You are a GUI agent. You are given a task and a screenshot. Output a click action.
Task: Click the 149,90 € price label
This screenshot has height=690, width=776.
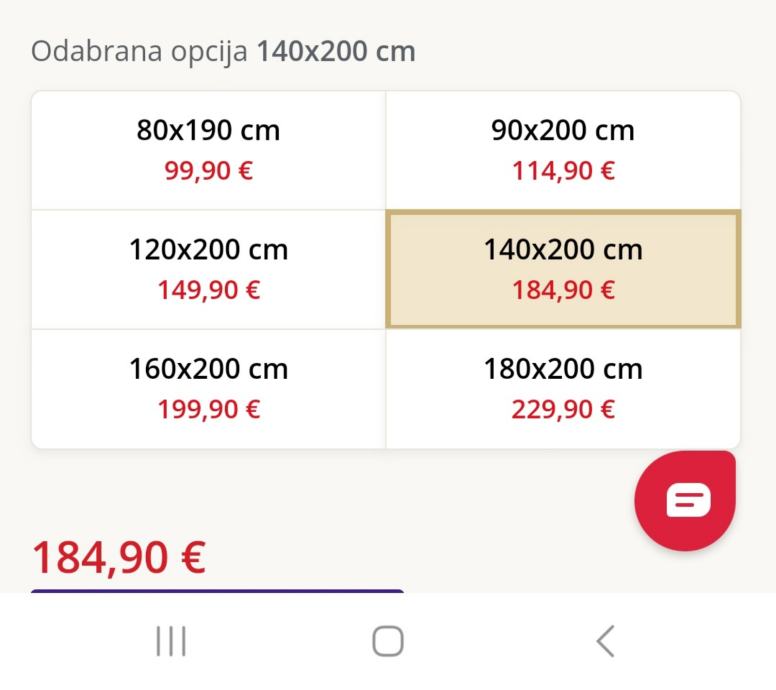point(208,291)
